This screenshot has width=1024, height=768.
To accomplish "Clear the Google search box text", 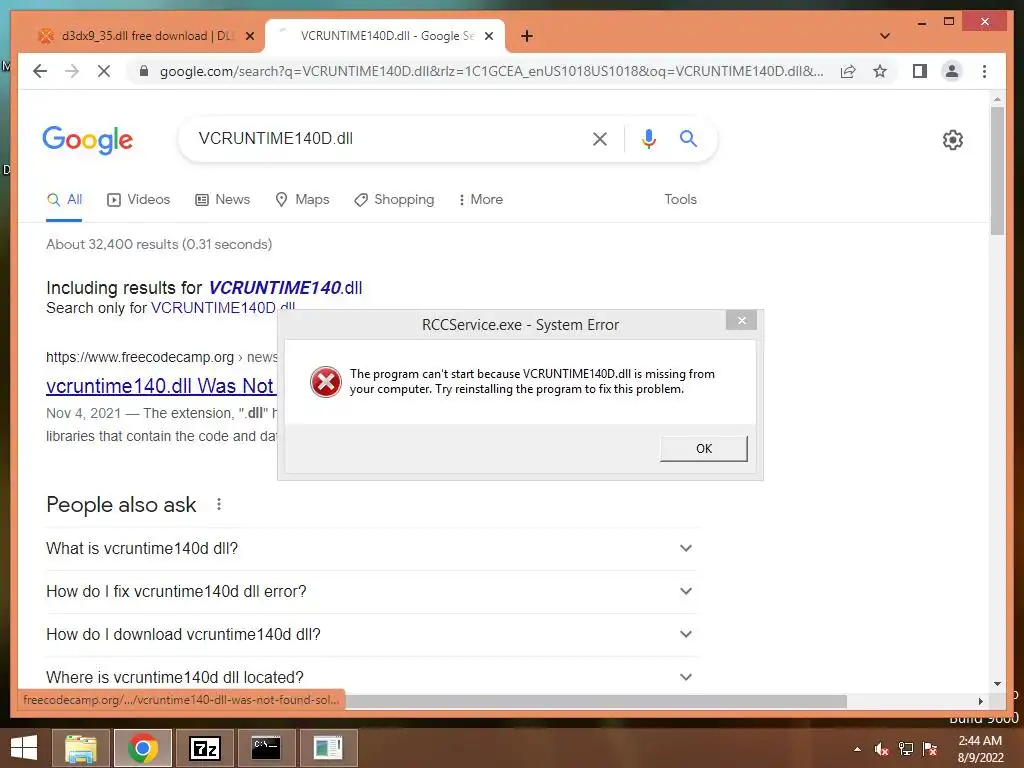I will coord(600,139).
